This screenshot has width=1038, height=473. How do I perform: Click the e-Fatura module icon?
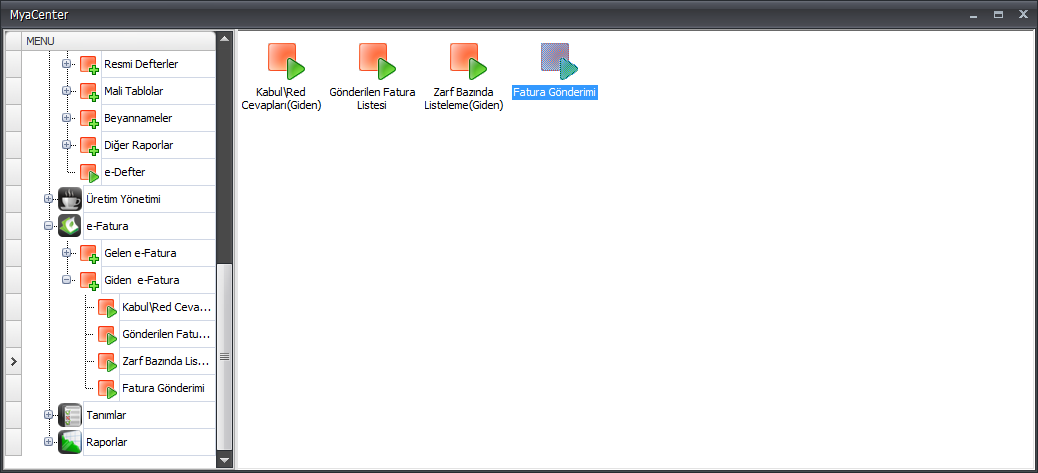tap(70, 226)
